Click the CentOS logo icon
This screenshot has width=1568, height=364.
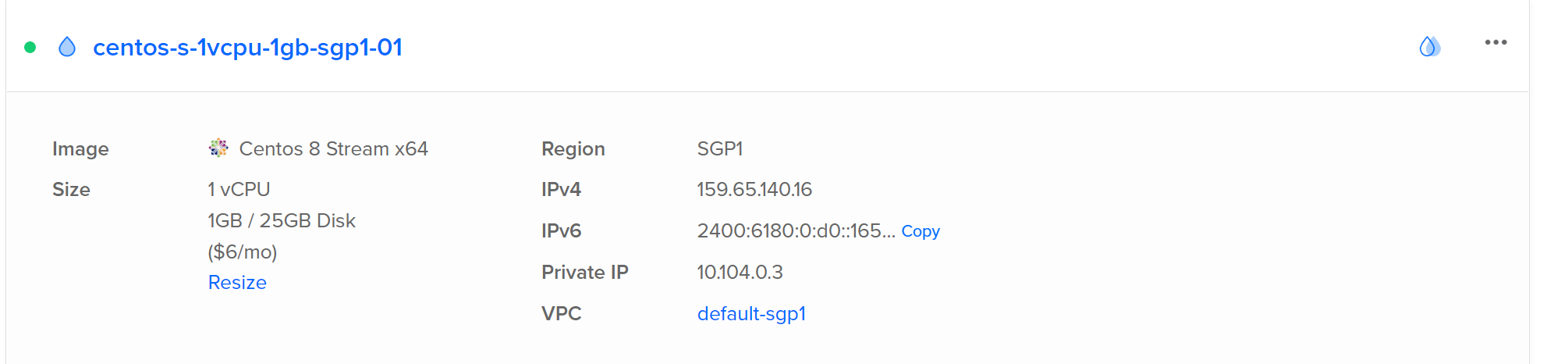218,148
